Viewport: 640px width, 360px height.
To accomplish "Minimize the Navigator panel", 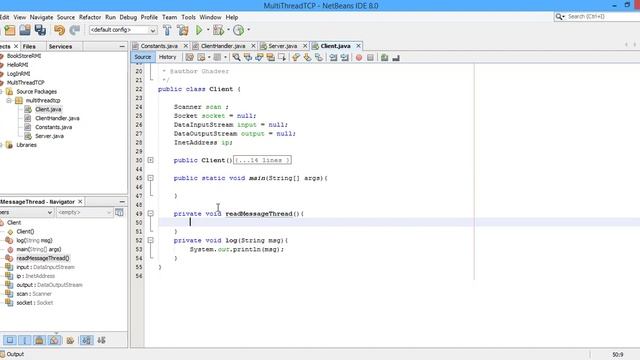I will tap(122, 202).
